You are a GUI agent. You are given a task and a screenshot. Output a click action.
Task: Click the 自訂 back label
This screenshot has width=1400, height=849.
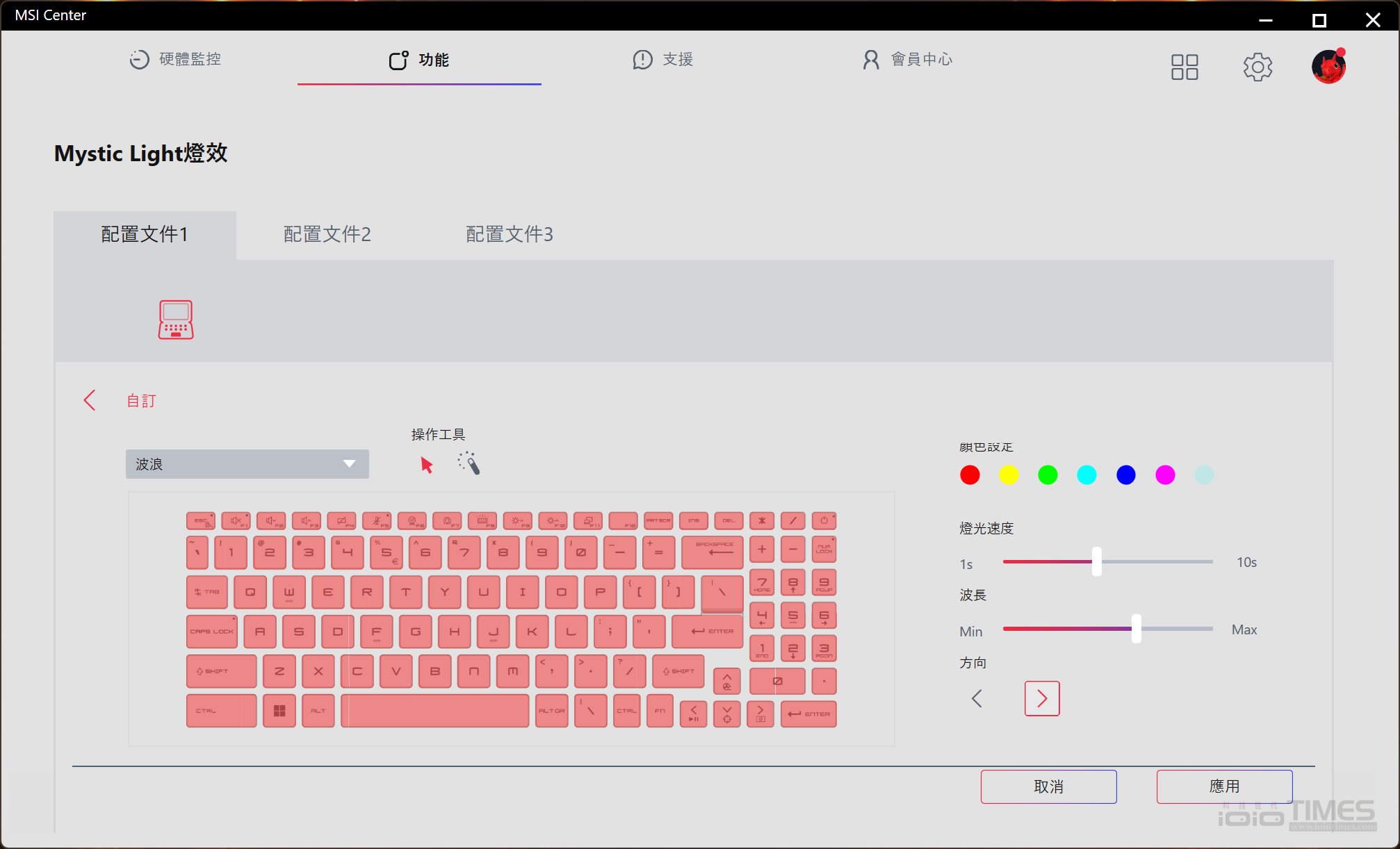pos(142,401)
